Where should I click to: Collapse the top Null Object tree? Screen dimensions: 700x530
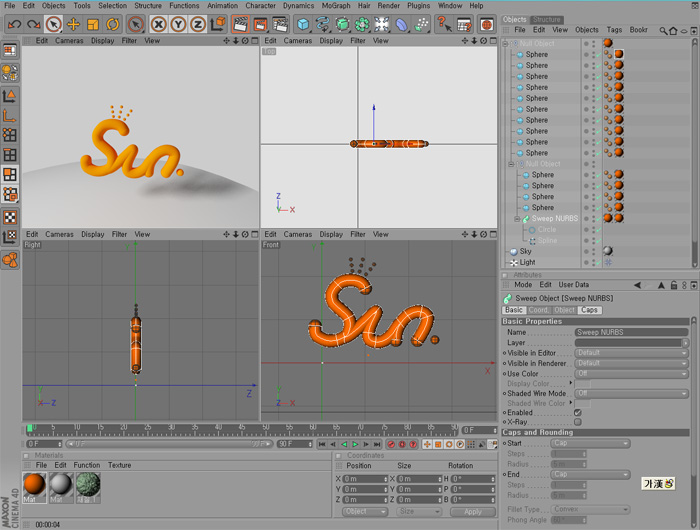pos(505,44)
